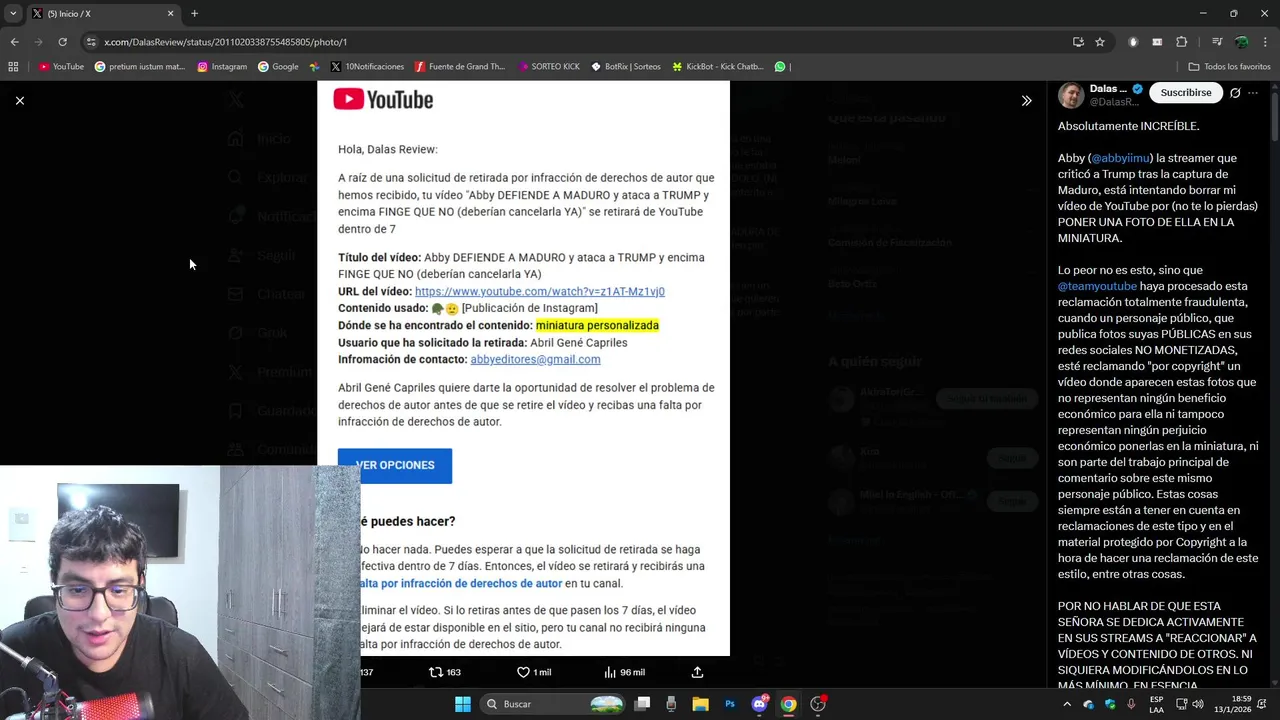Open the volume icon in the system tray
Screen dimensions: 1280x720
[1198, 704]
